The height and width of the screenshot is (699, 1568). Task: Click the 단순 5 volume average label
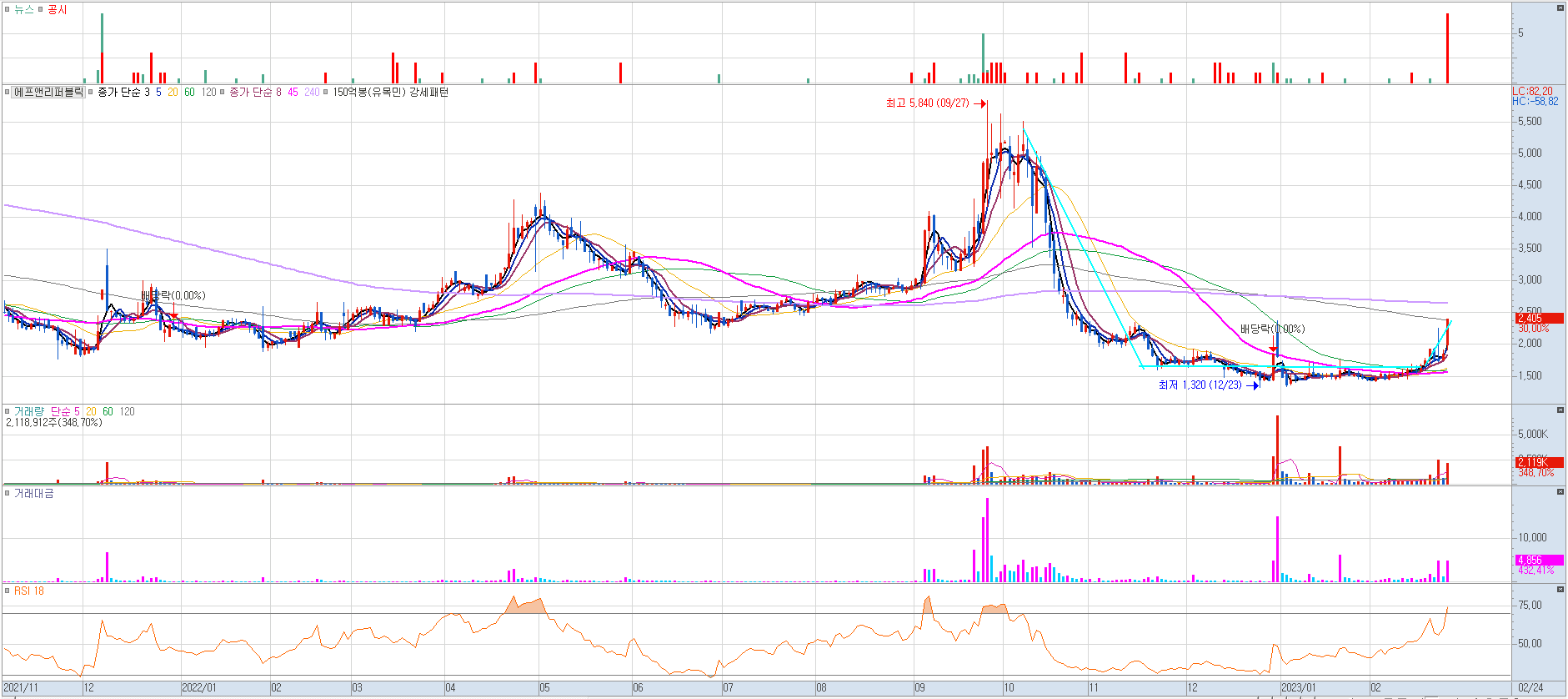pyautogui.click(x=65, y=411)
